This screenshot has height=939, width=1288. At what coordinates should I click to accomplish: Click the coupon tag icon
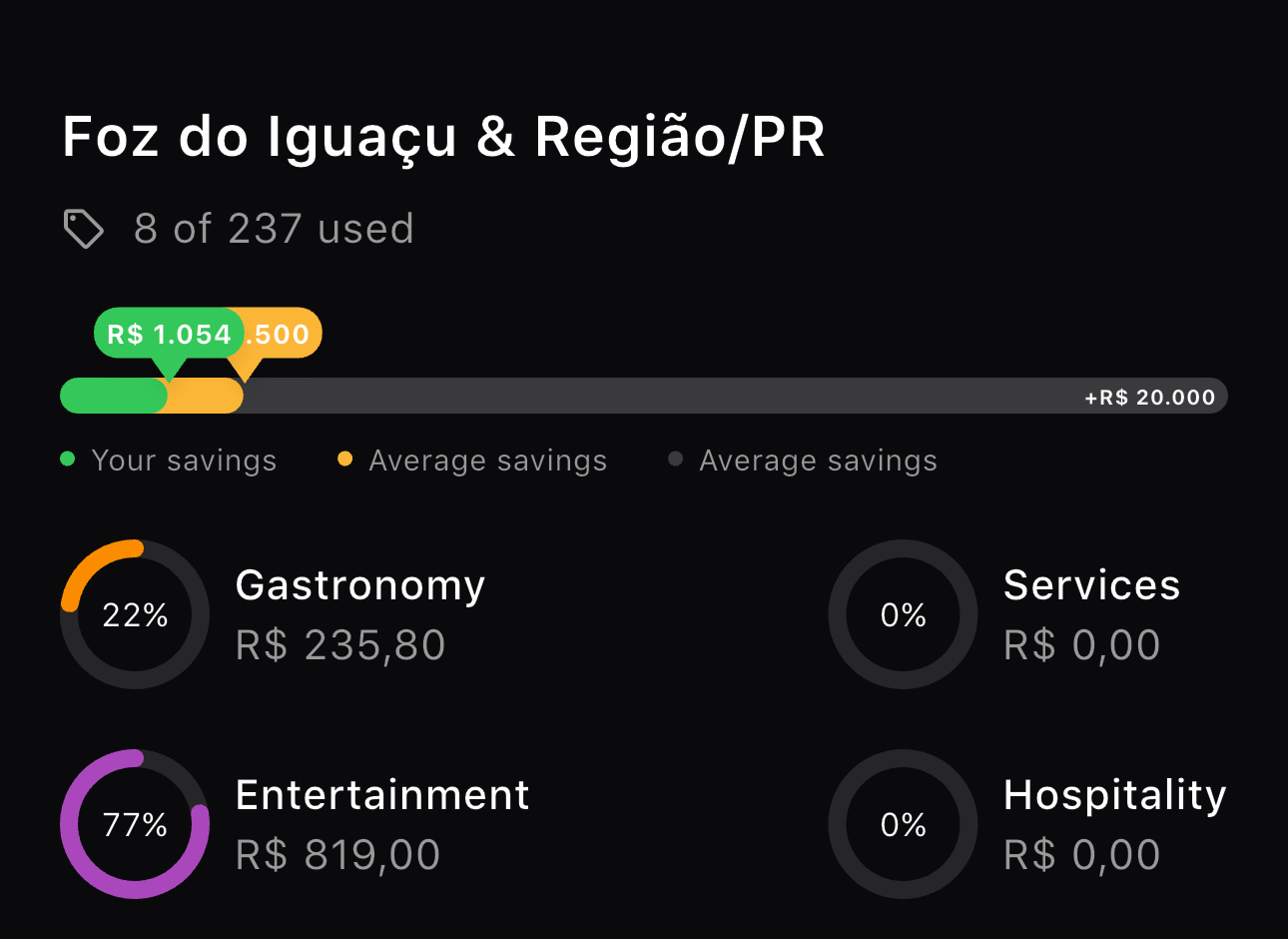84,229
